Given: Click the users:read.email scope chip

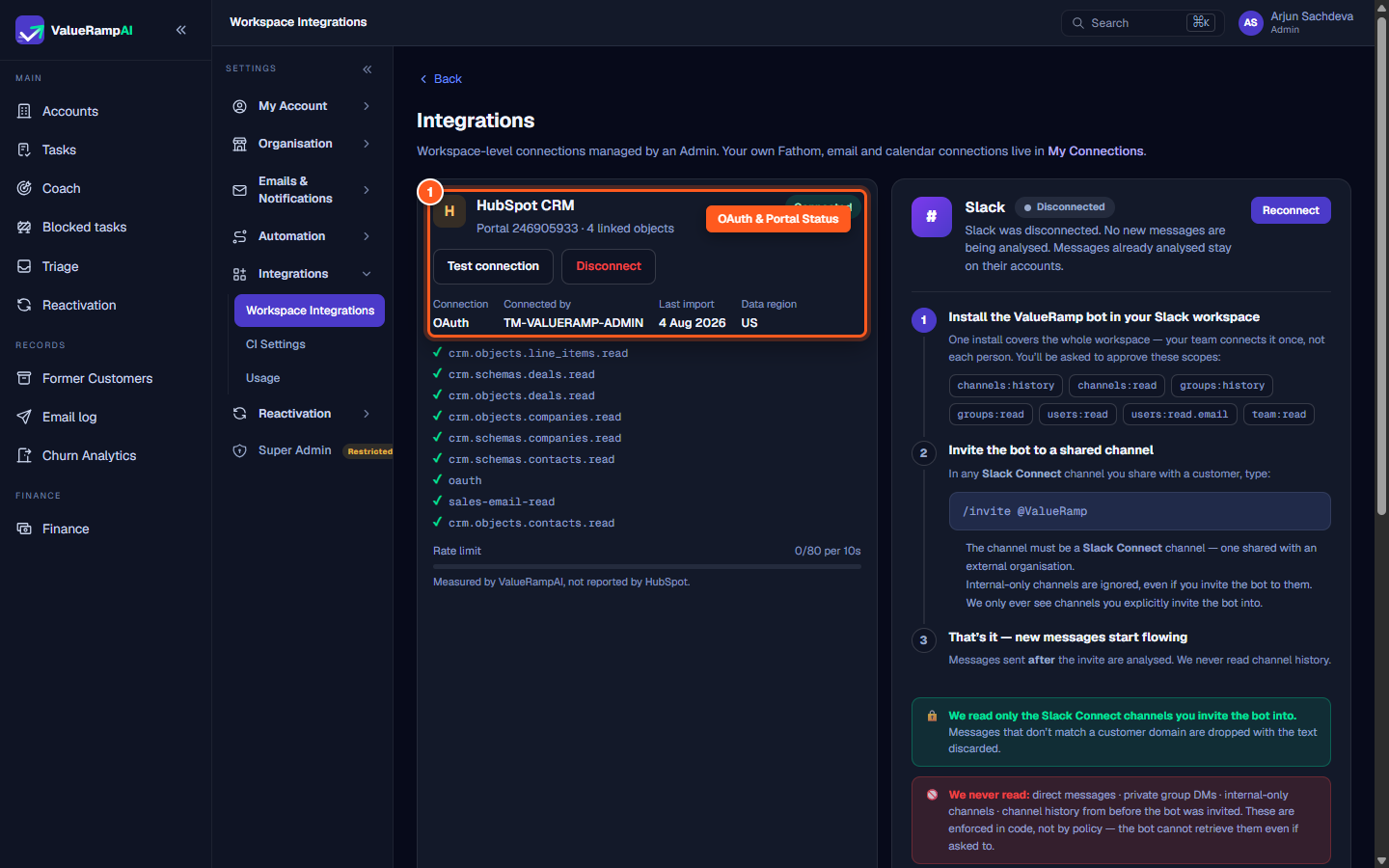Looking at the screenshot, I should coord(1180,415).
